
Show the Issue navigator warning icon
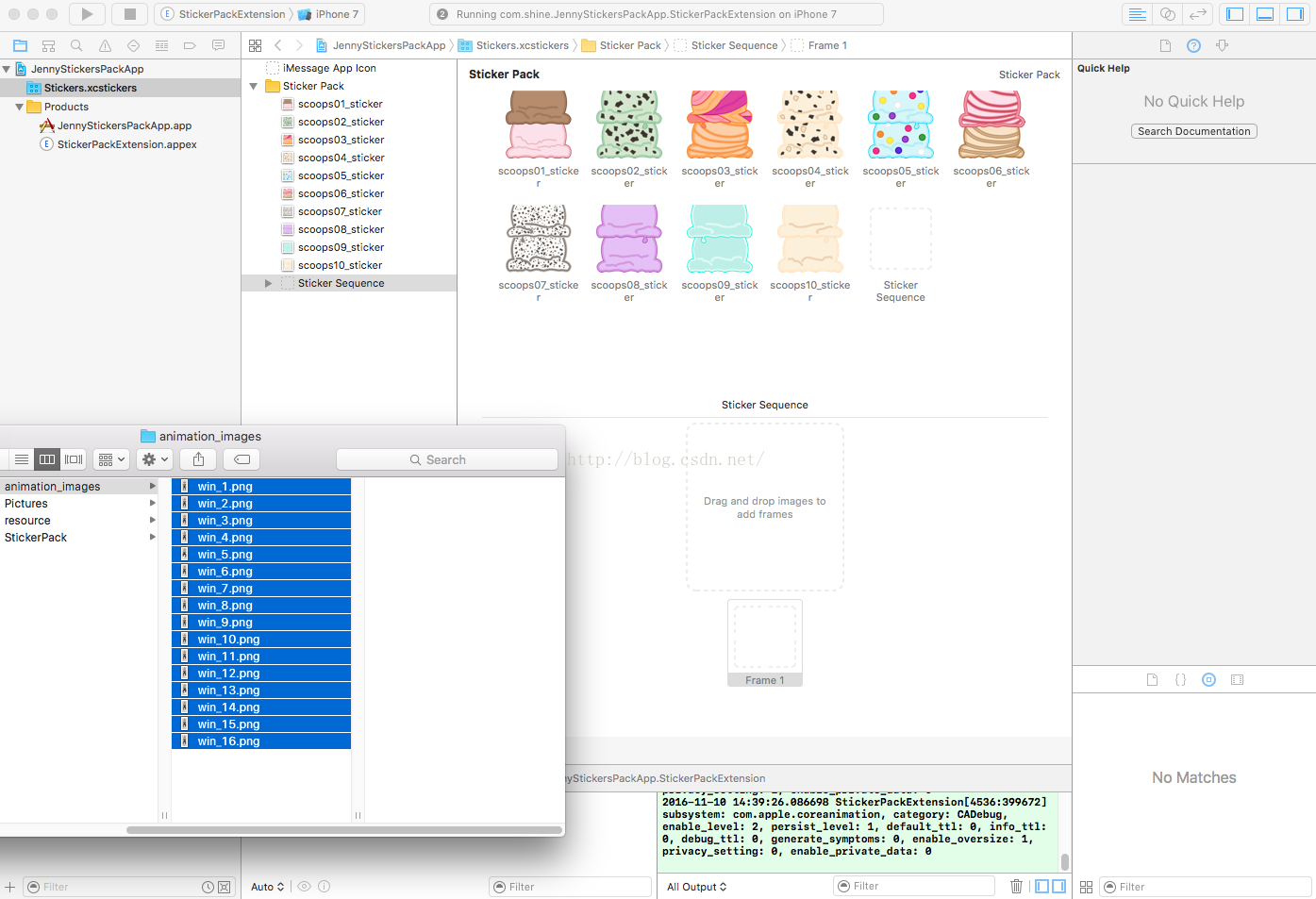(x=105, y=45)
